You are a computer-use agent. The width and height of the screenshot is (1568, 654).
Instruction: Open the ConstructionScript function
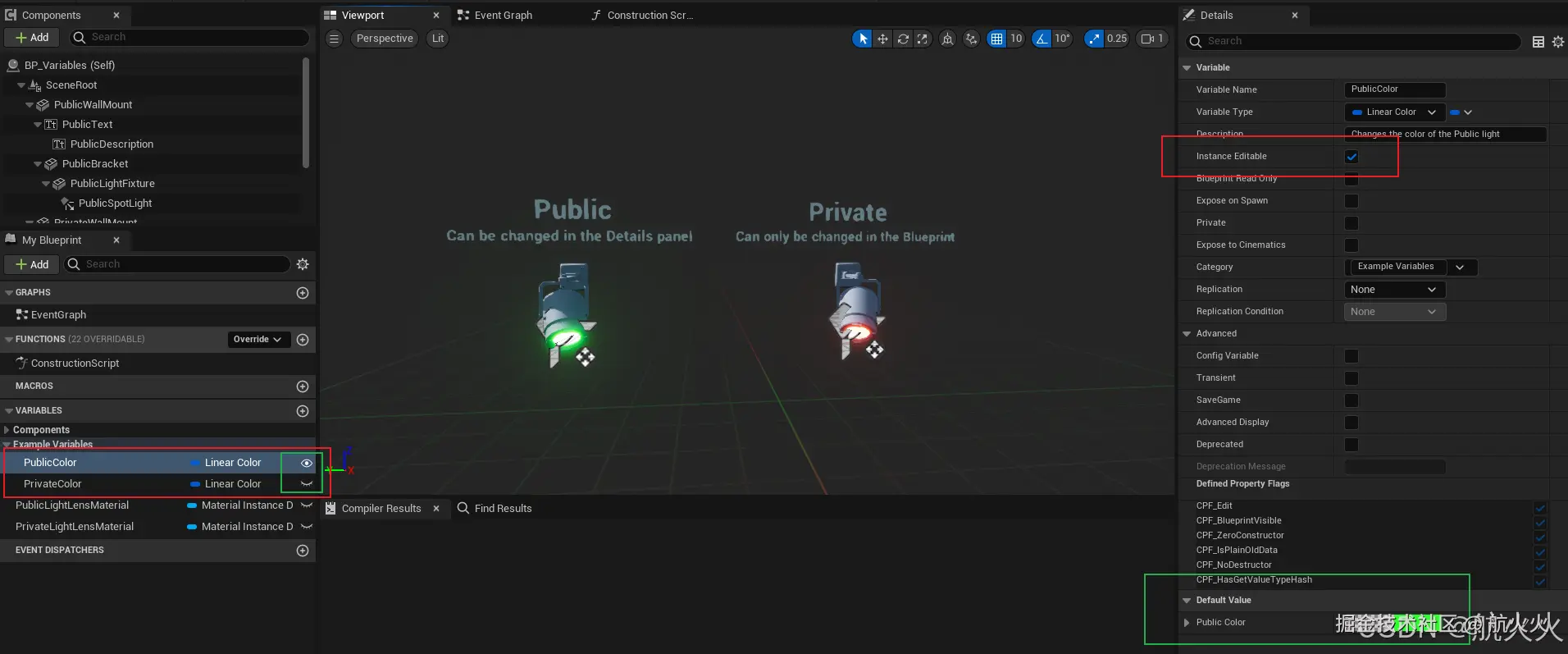pyautogui.click(x=75, y=364)
